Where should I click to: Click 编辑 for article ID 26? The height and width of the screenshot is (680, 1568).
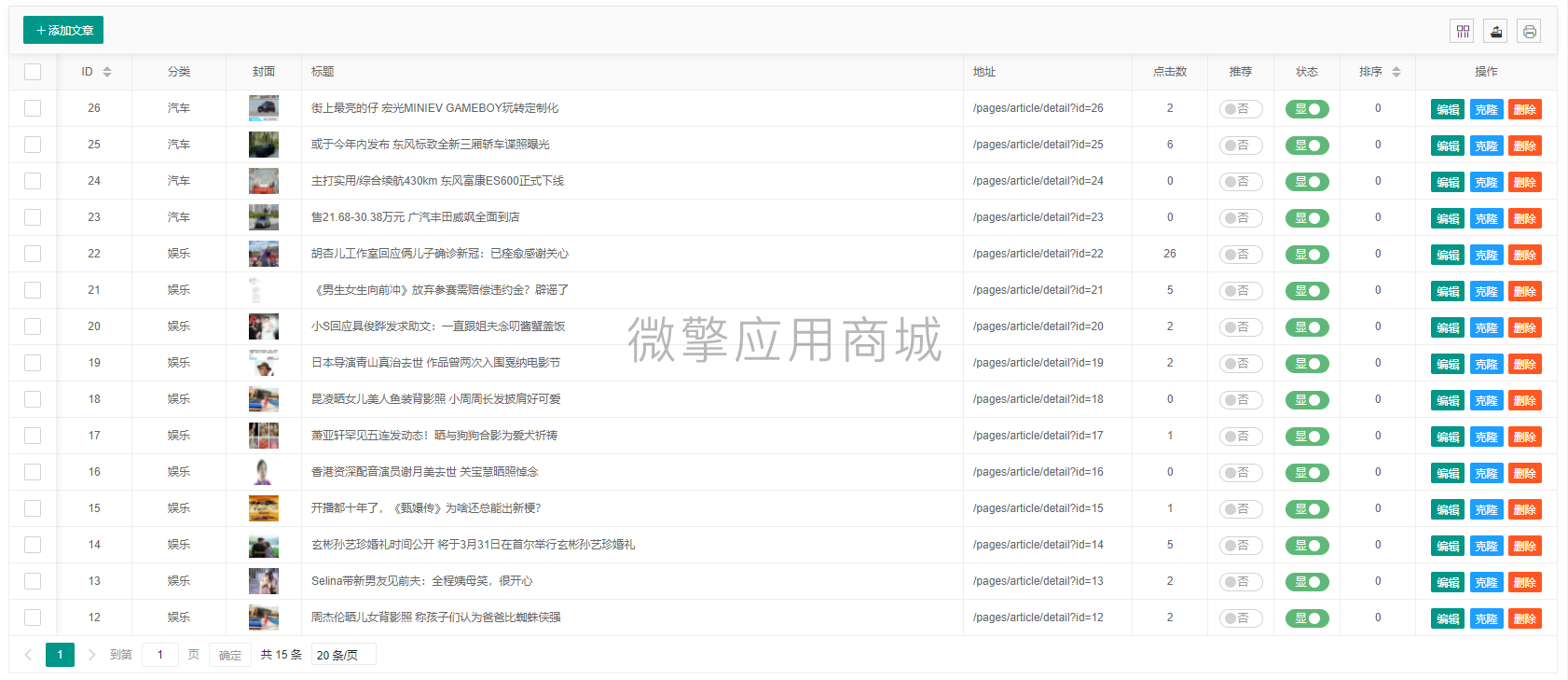click(x=1448, y=109)
